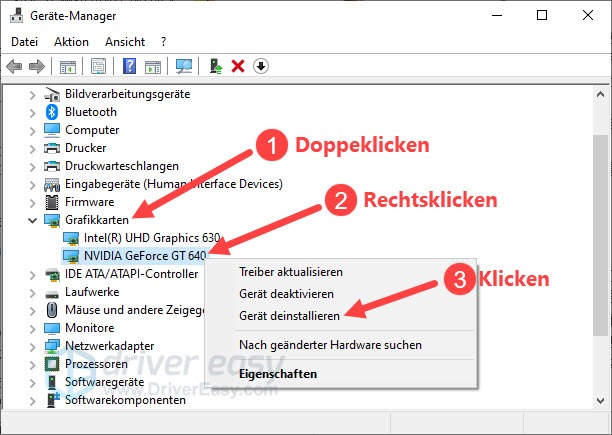612x435 pixels.
Task: Click the blue Help question-mark toolbar icon
Action: pos(129,66)
